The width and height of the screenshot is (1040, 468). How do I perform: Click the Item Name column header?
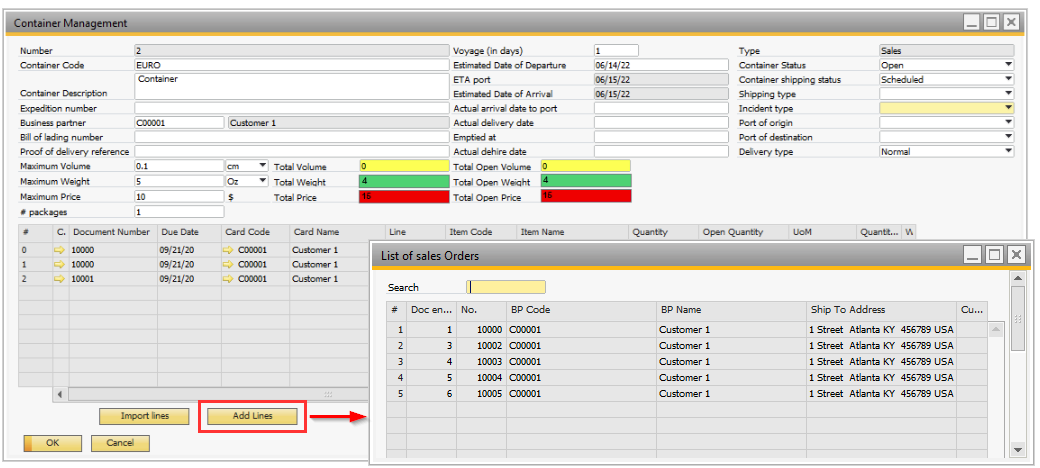click(x=572, y=232)
